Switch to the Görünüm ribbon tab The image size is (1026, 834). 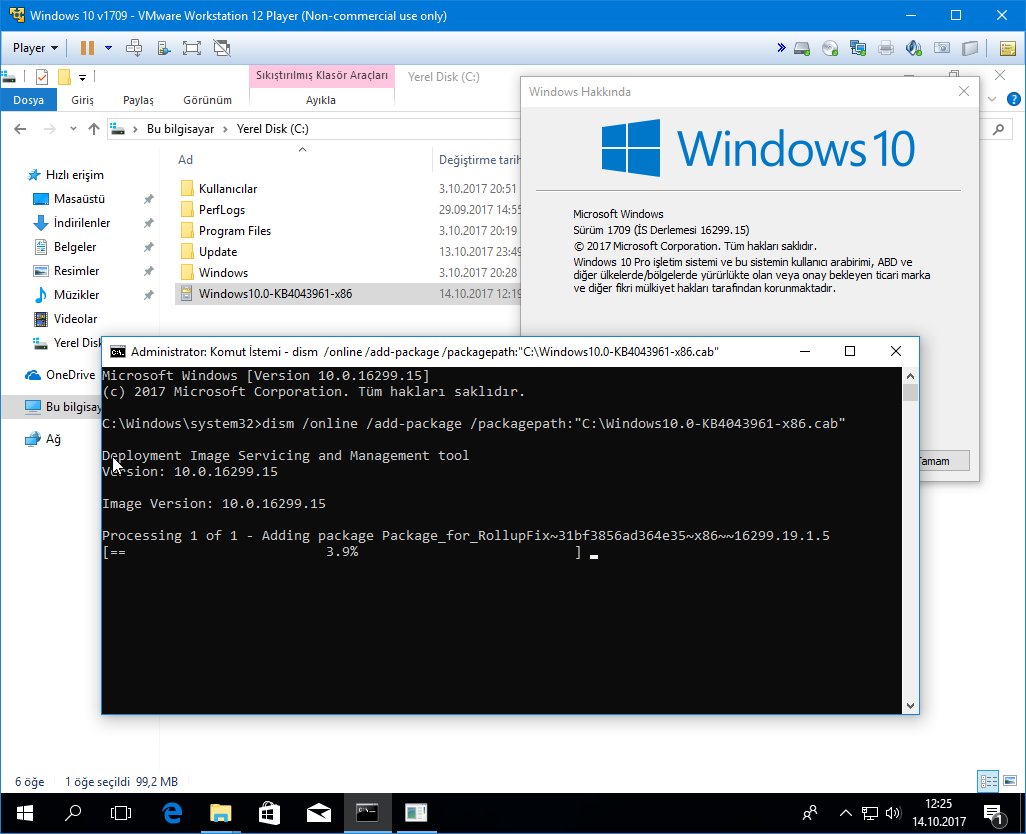(x=207, y=100)
